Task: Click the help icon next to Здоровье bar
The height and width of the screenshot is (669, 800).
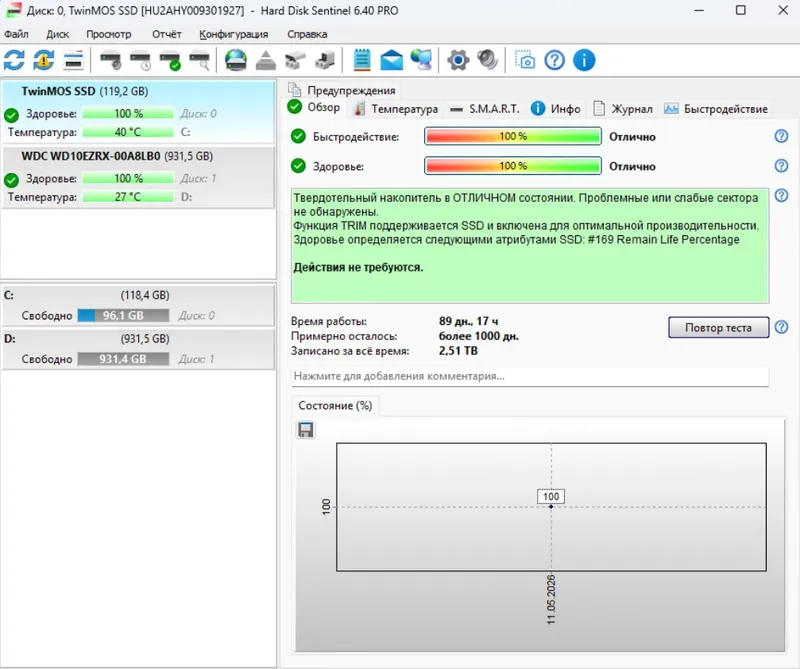Action: (781, 166)
